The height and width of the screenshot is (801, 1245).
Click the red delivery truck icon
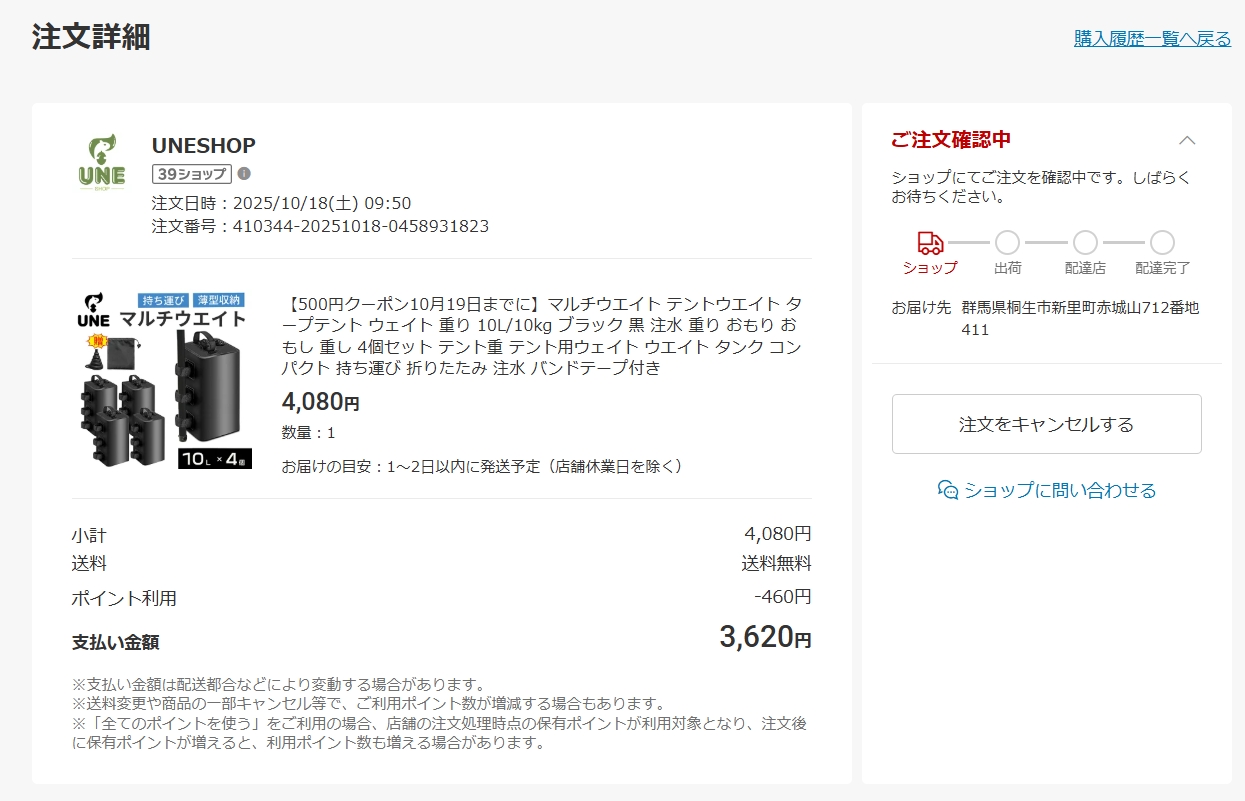click(930, 243)
